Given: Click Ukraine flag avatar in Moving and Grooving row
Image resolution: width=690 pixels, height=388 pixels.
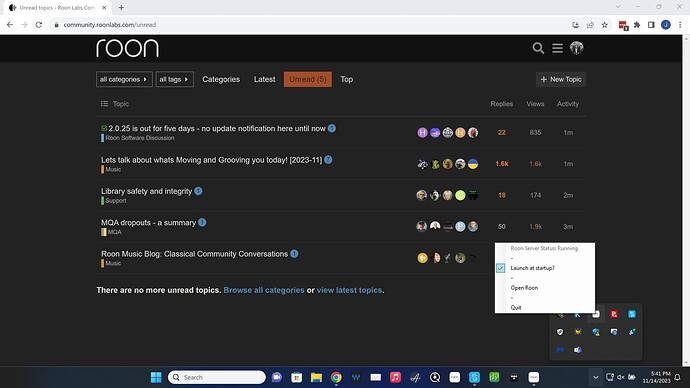Looking at the screenshot, I should point(473,164).
